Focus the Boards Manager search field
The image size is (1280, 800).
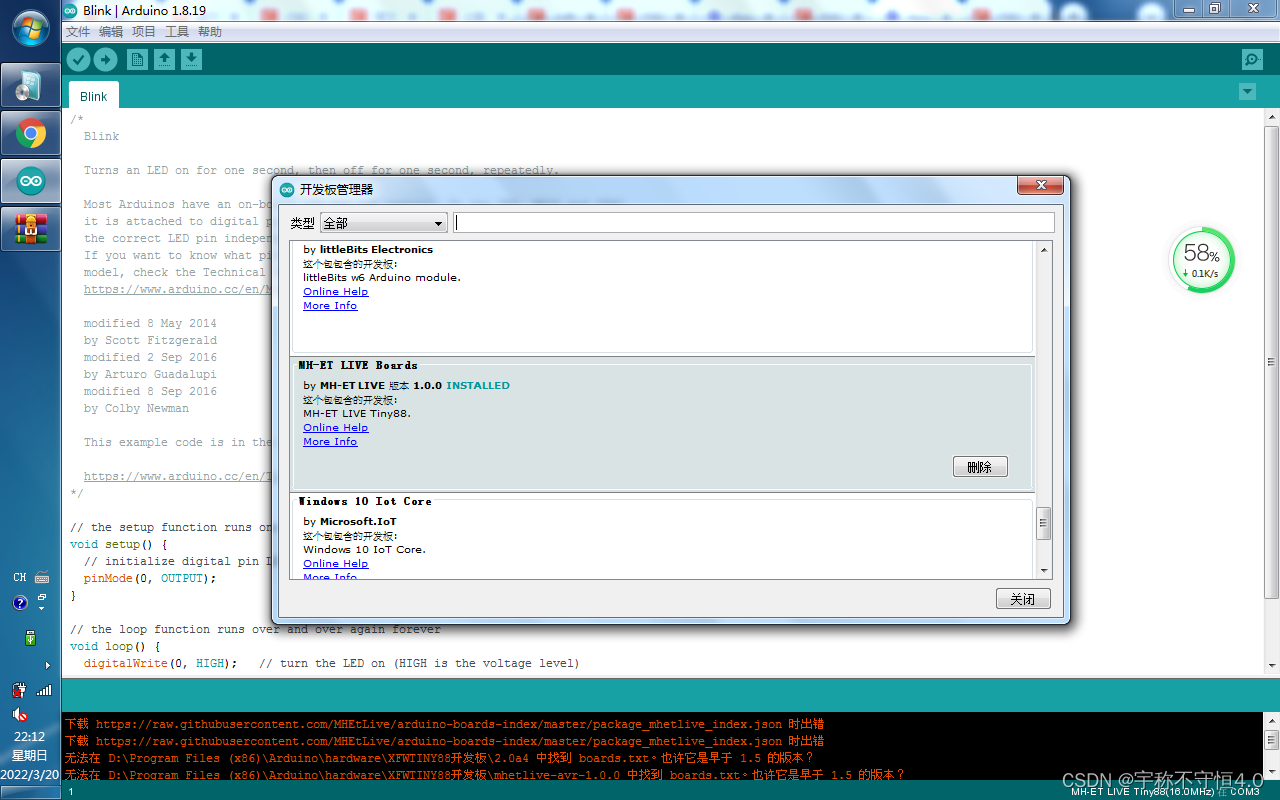[x=754, y=222]
